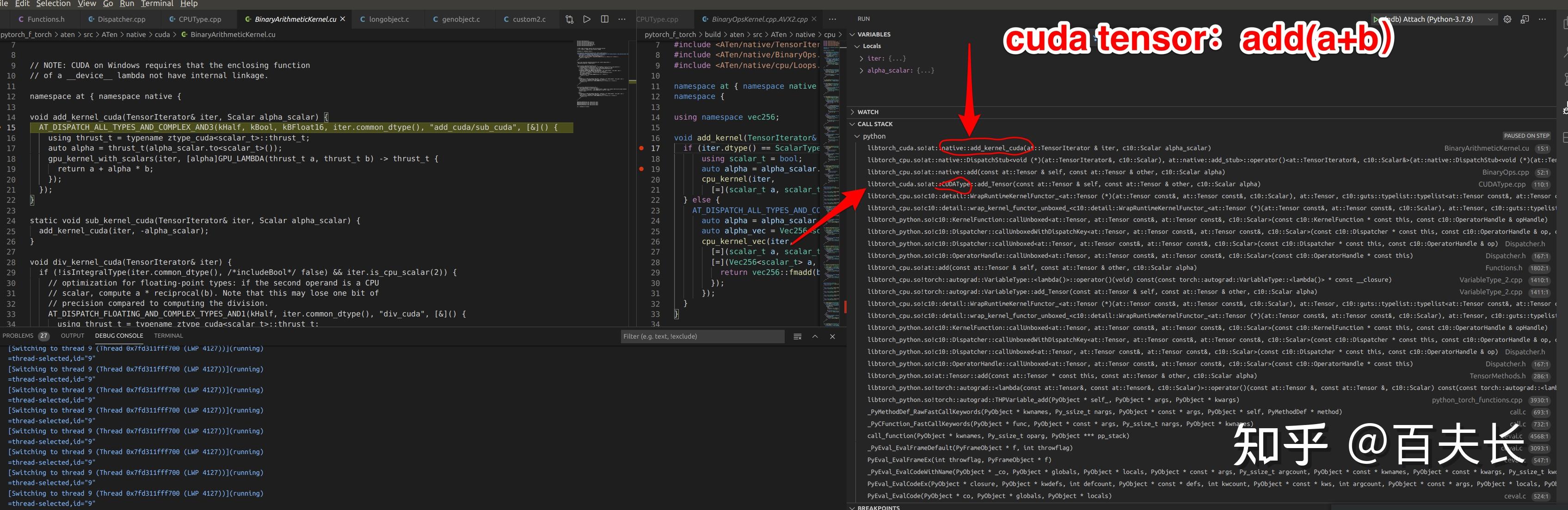Split the editor with split icon

(604, 19)
